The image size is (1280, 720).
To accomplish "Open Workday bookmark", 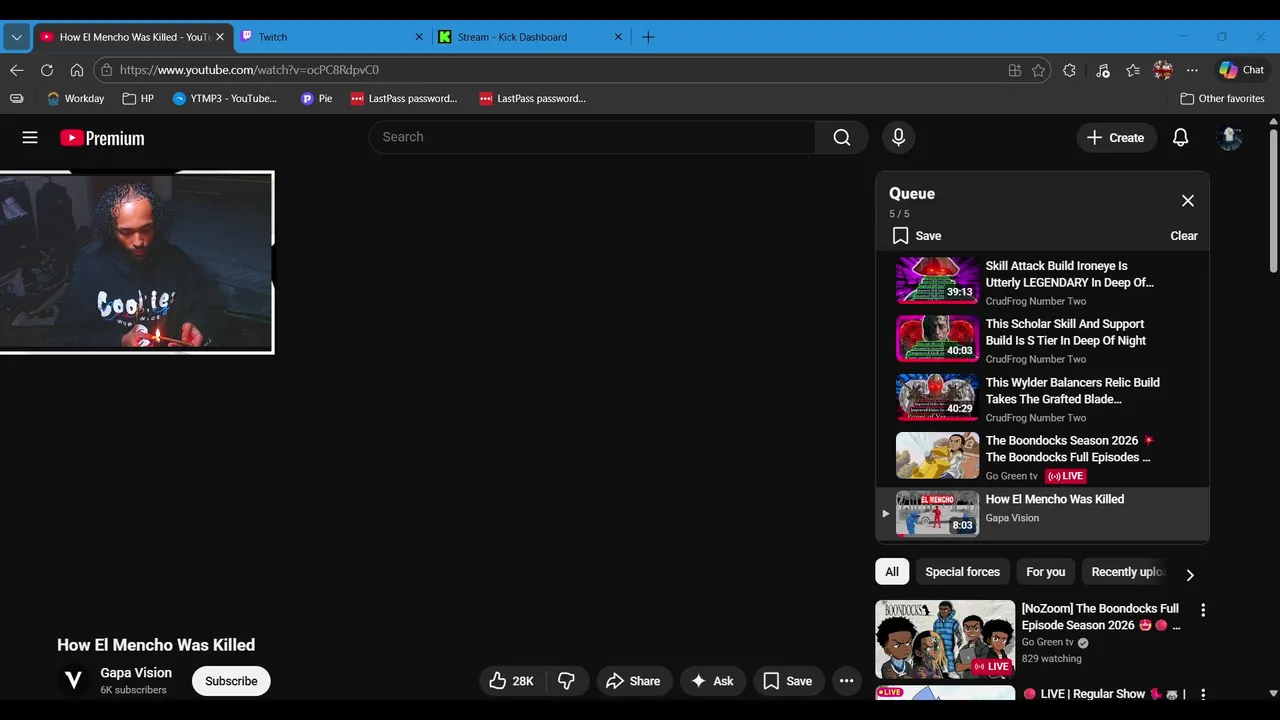I will [76, 99].
